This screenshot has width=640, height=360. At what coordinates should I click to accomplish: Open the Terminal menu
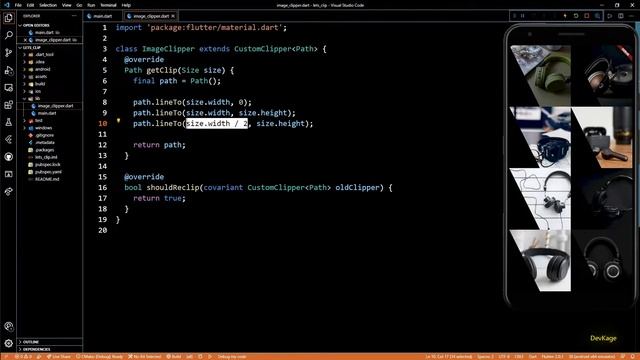108,5
